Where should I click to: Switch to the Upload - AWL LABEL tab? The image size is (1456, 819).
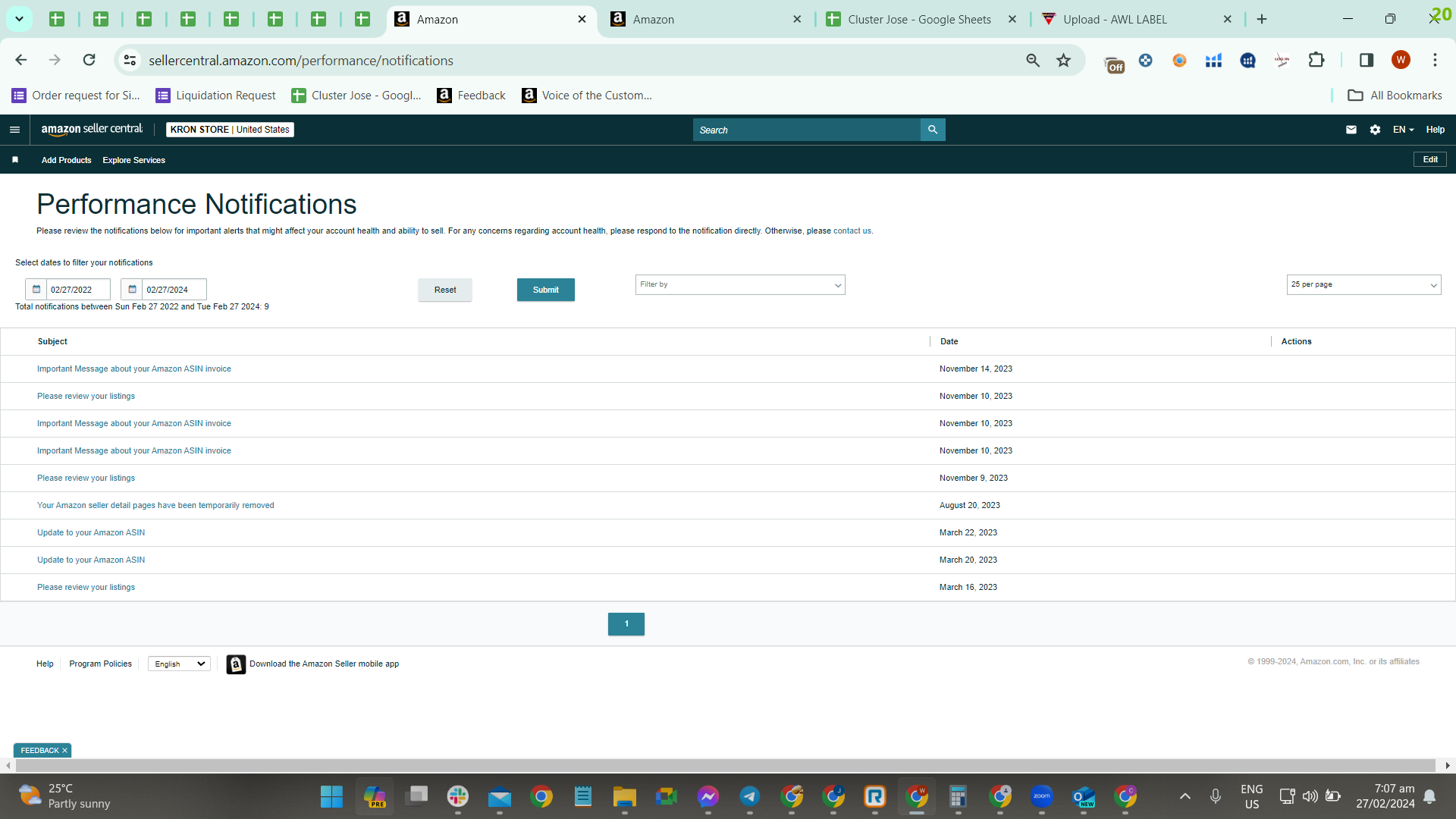1115,20
